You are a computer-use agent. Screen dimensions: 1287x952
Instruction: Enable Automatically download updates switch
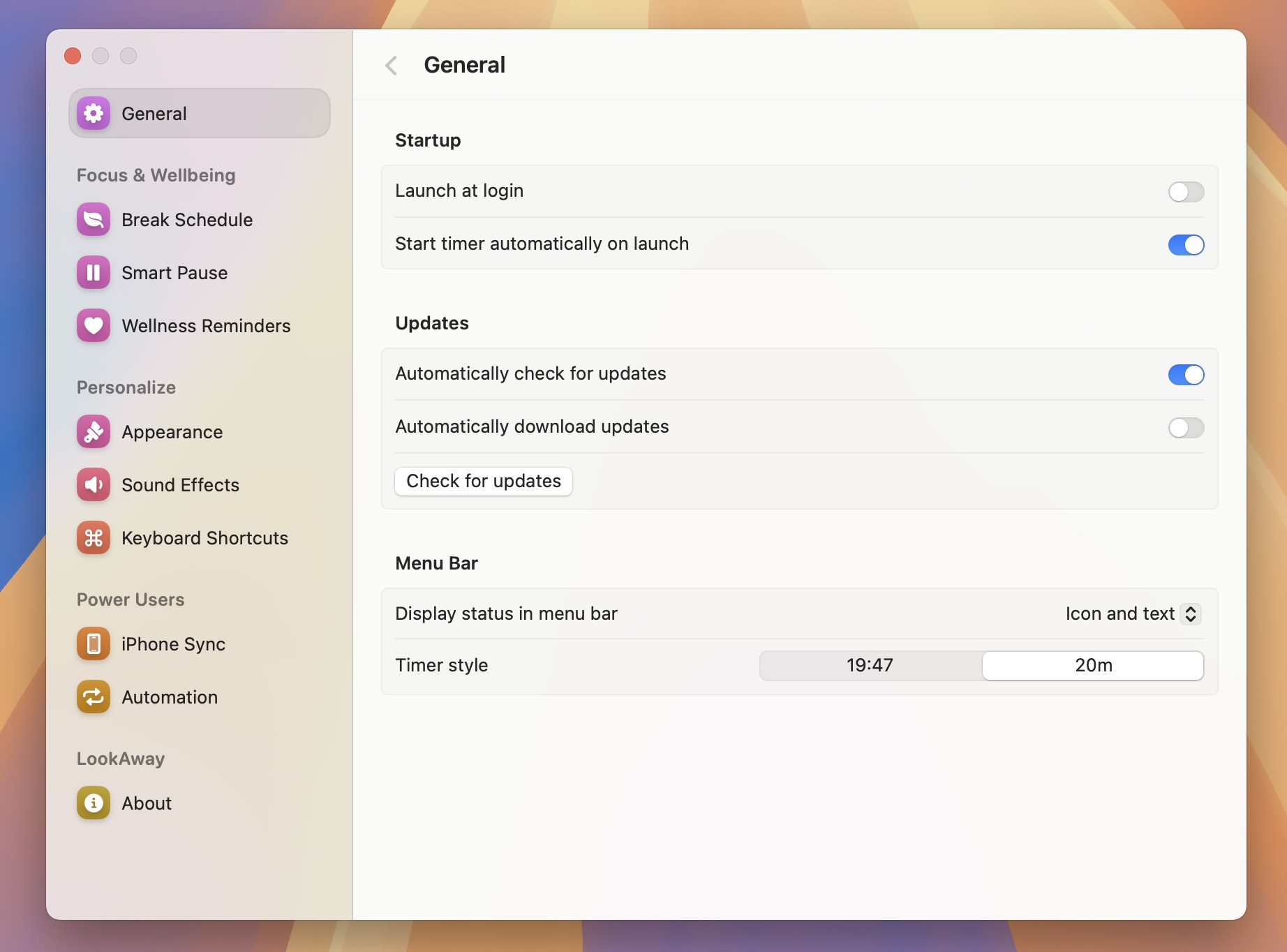1185,428
